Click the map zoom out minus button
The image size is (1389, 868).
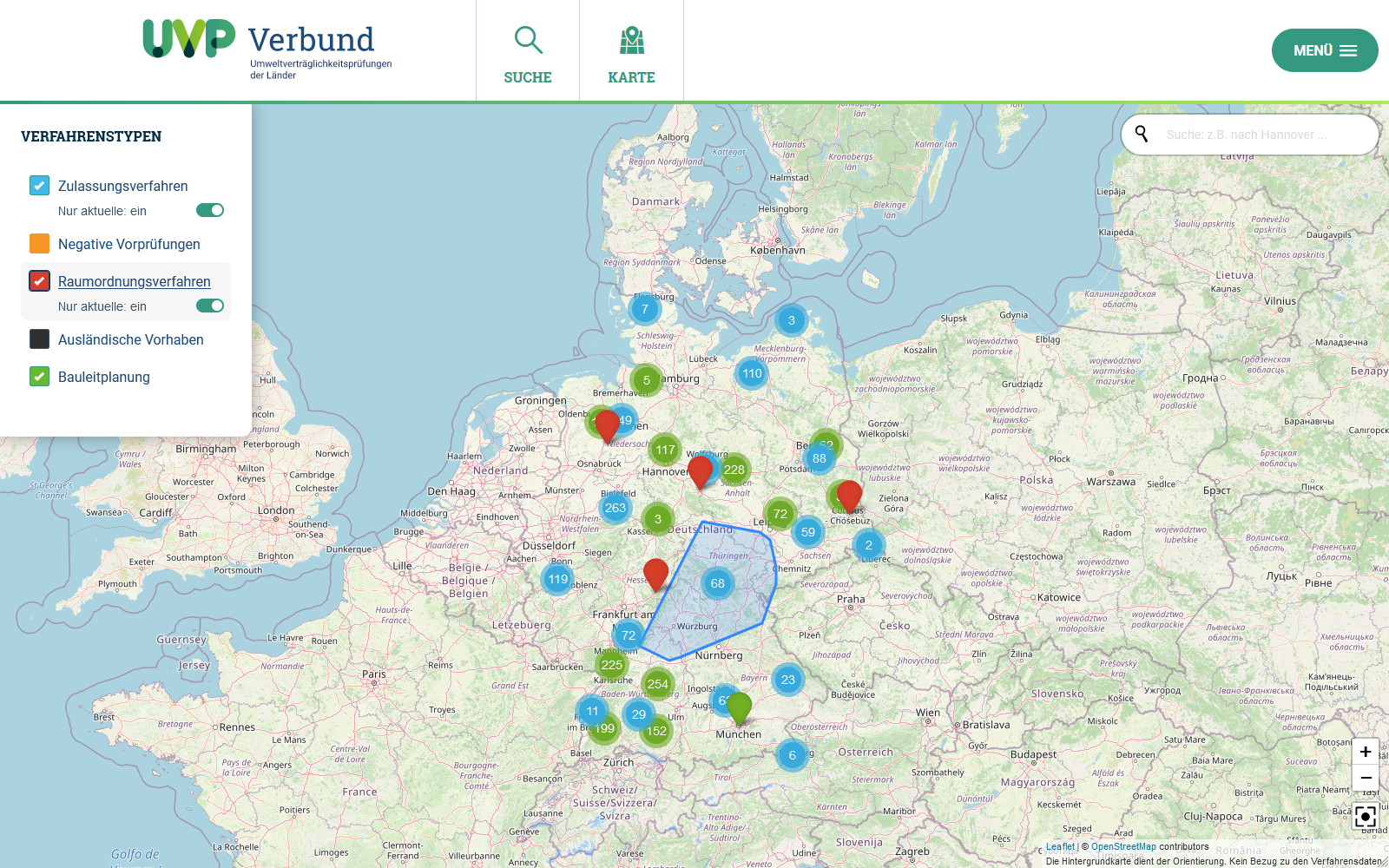point(1366,778)
